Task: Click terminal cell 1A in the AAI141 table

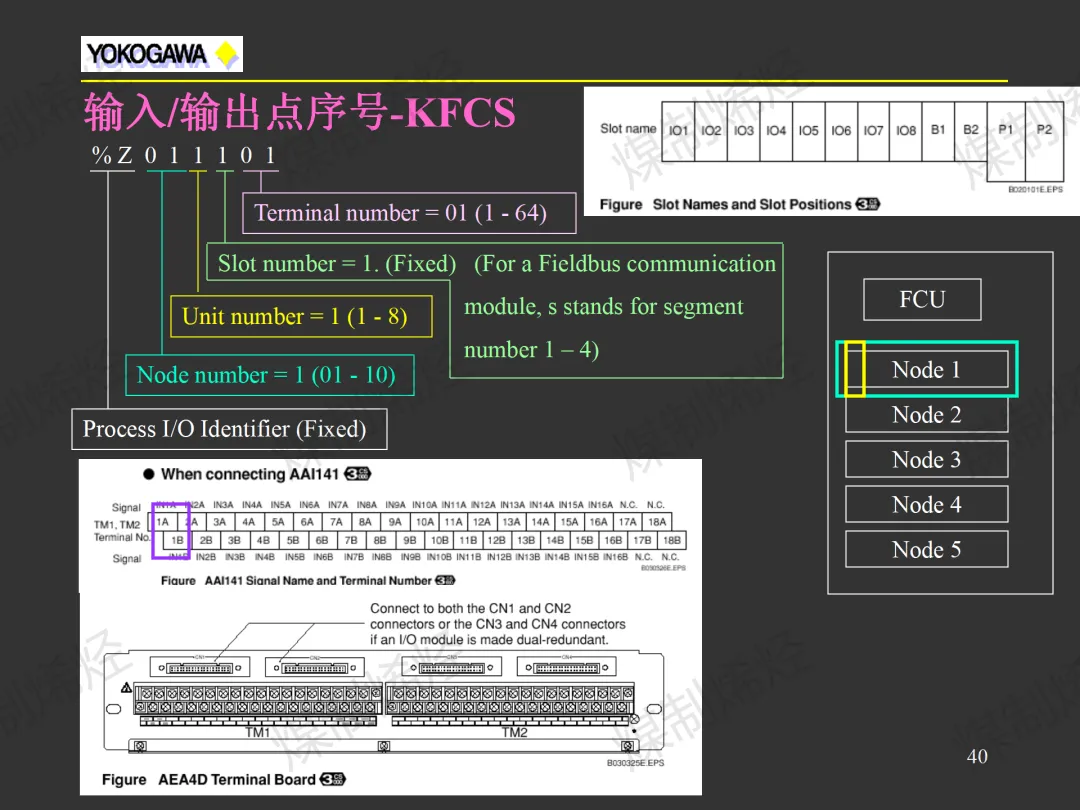Action: [x=163, y=522]
